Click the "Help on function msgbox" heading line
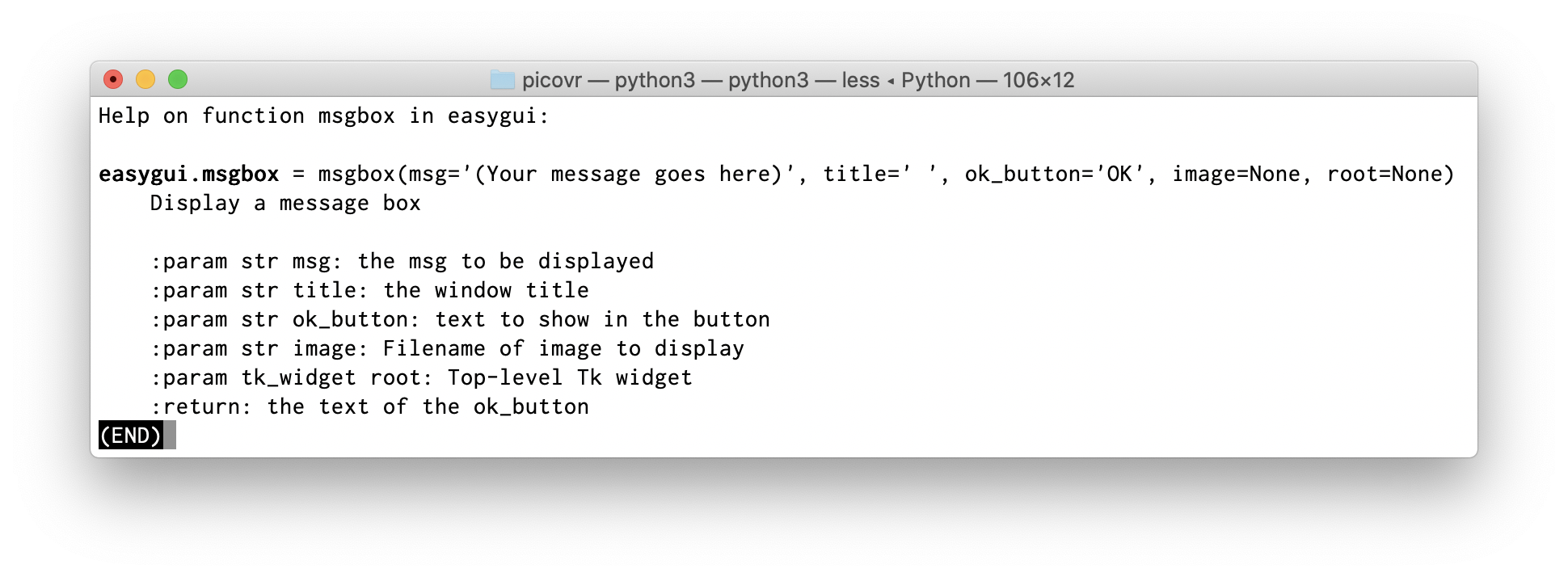1568x577 pixels. (x=323, y=116)
